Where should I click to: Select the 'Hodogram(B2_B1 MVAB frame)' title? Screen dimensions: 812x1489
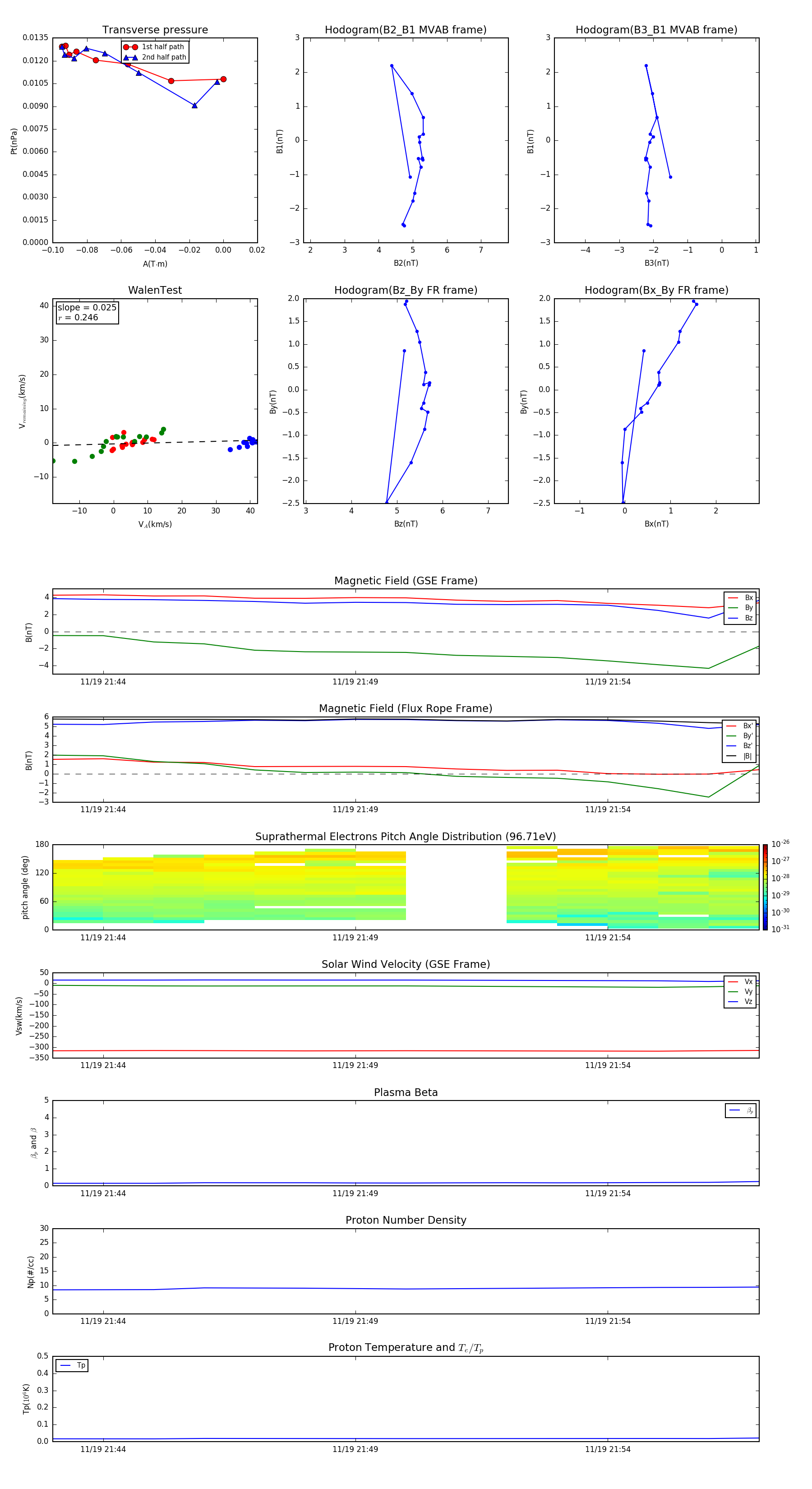[406, 29]
